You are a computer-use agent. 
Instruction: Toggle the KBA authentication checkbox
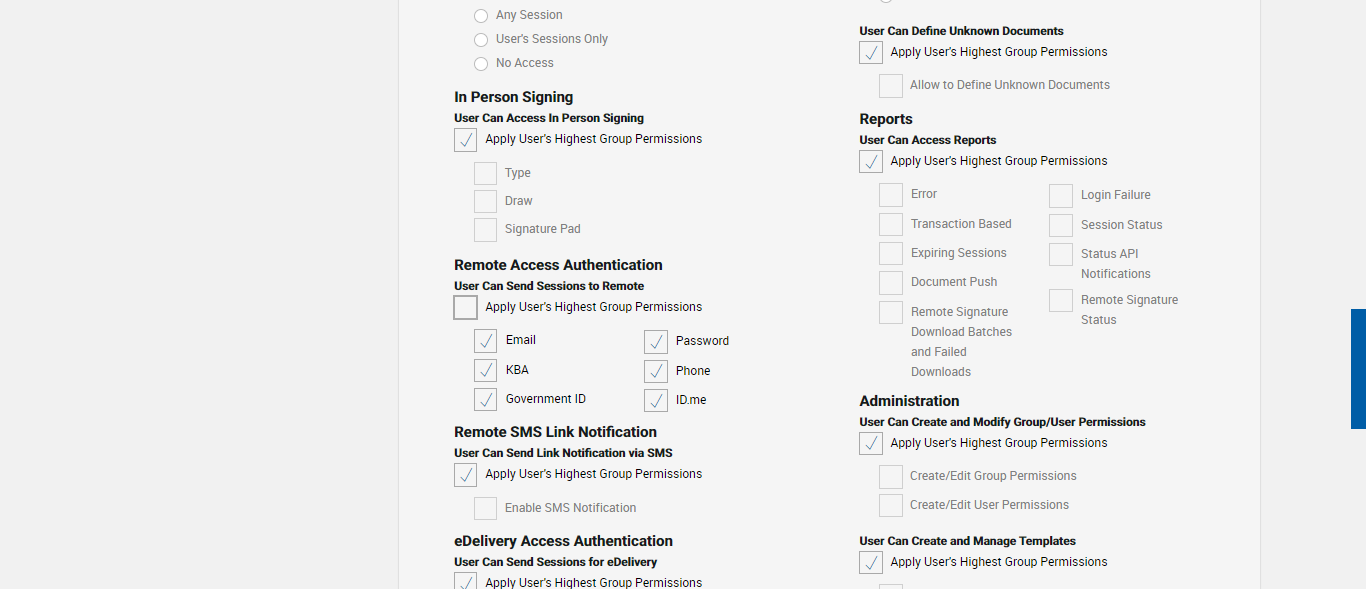(486, 371)
